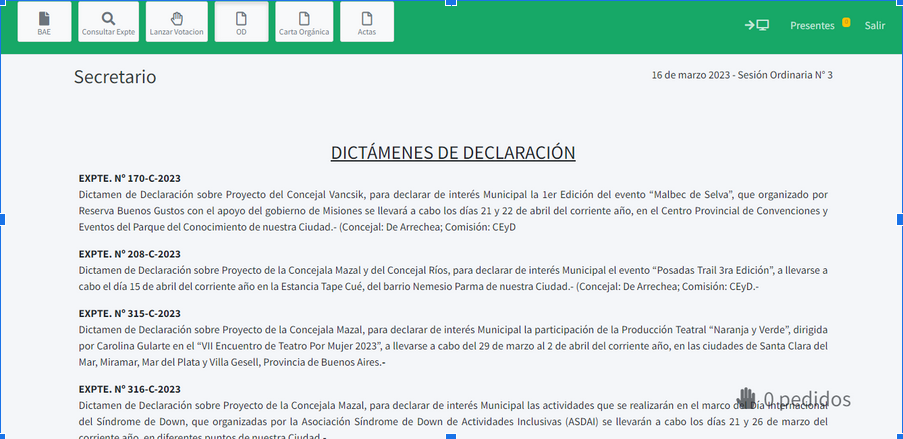The image size is (903, 439).
Task: Open the Actas button
Action: [367, 22]
